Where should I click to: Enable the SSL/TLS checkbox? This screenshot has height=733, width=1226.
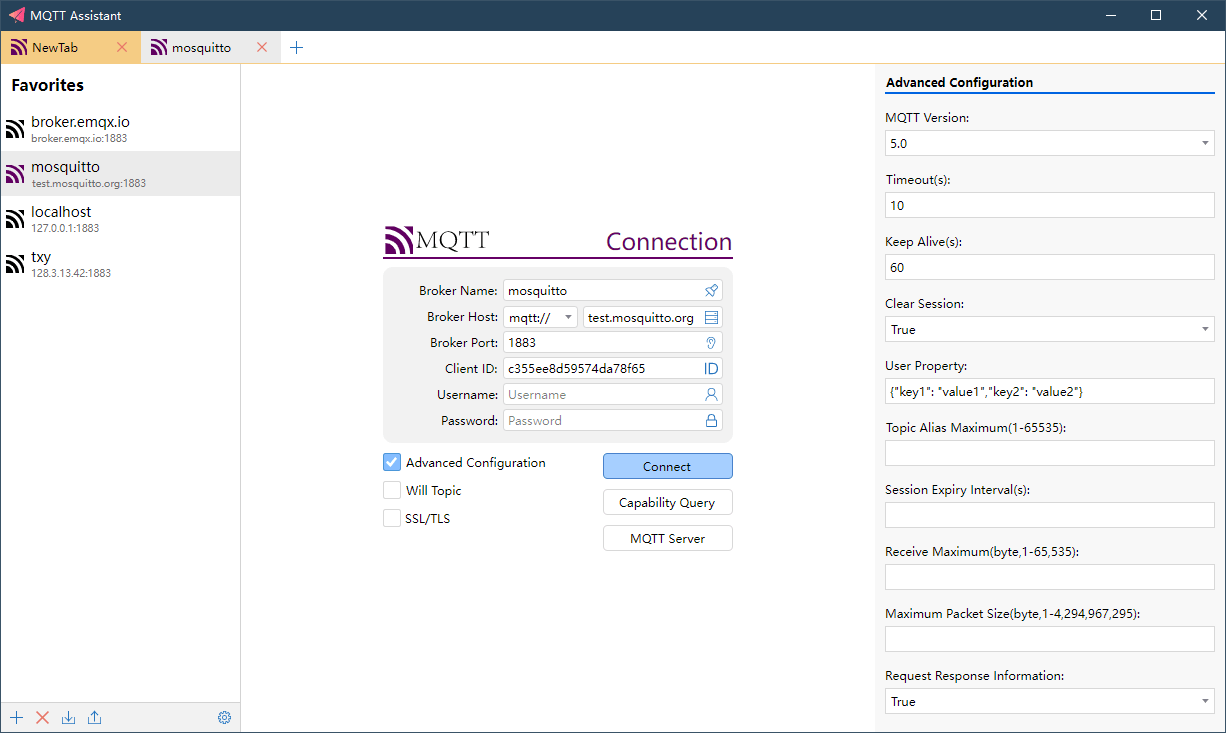click(x=392, y=519)
